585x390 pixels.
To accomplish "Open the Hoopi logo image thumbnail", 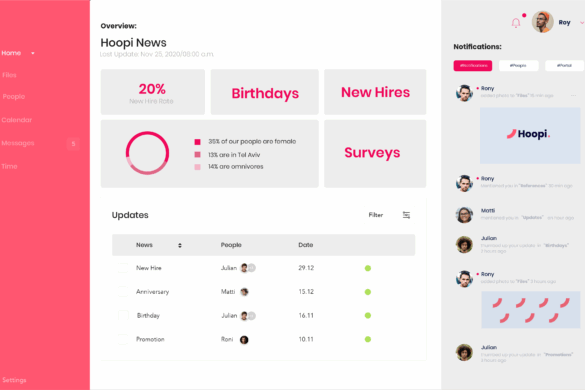I will point(530,135).
